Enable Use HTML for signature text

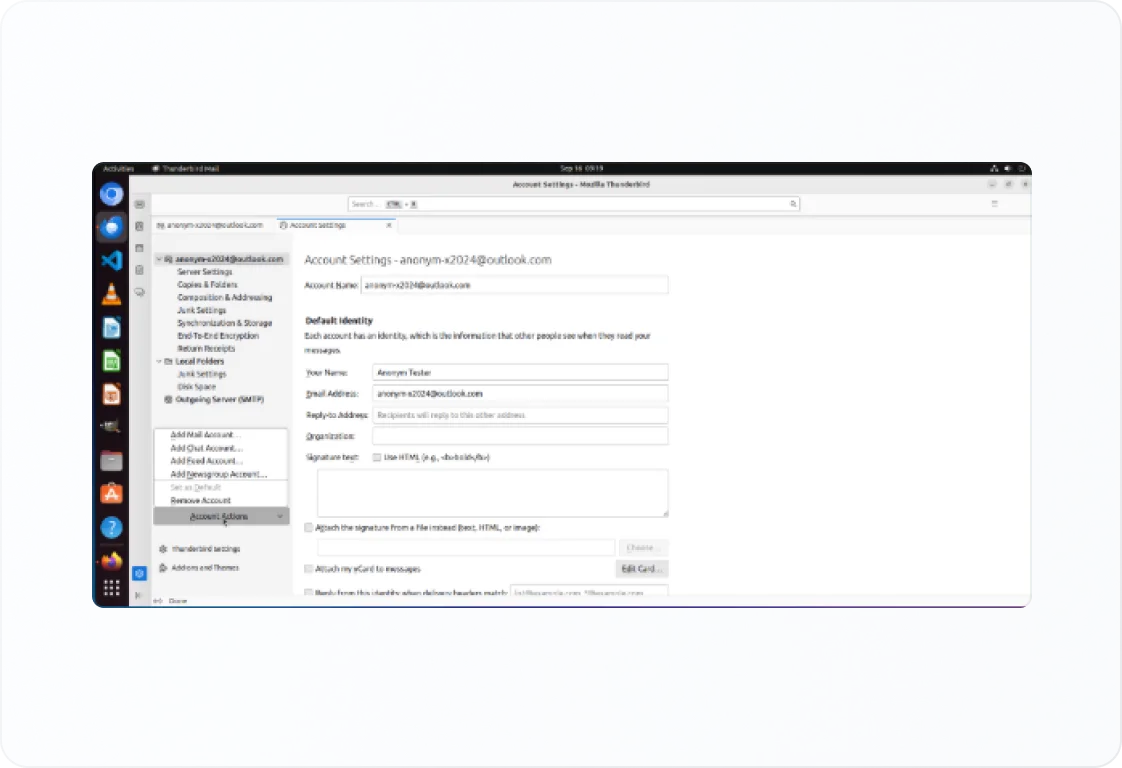(x=376, y=457)
